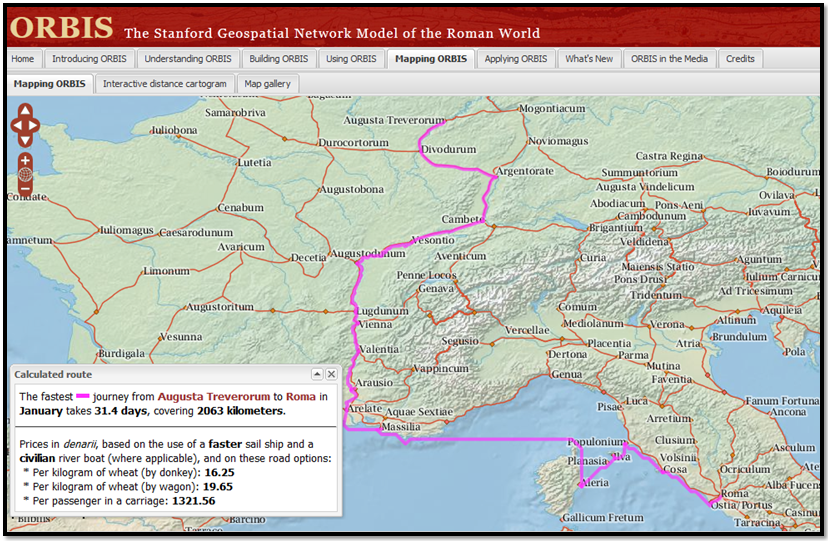Select the Mapping ORBIS main tab
This screenshot has height=541, width=828.
click(431, 59)
